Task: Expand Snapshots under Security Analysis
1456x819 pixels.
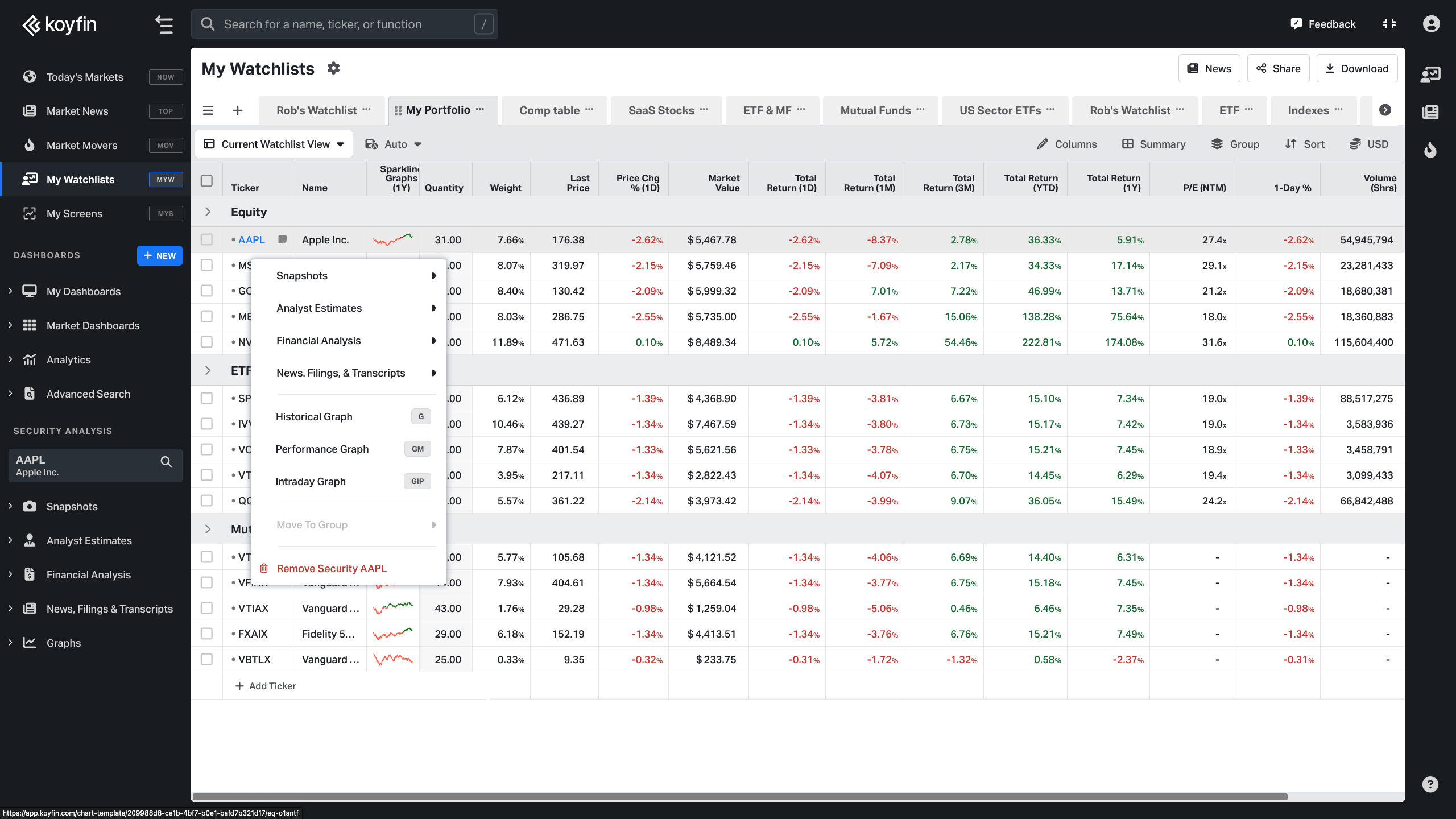Action: (10, 506)
